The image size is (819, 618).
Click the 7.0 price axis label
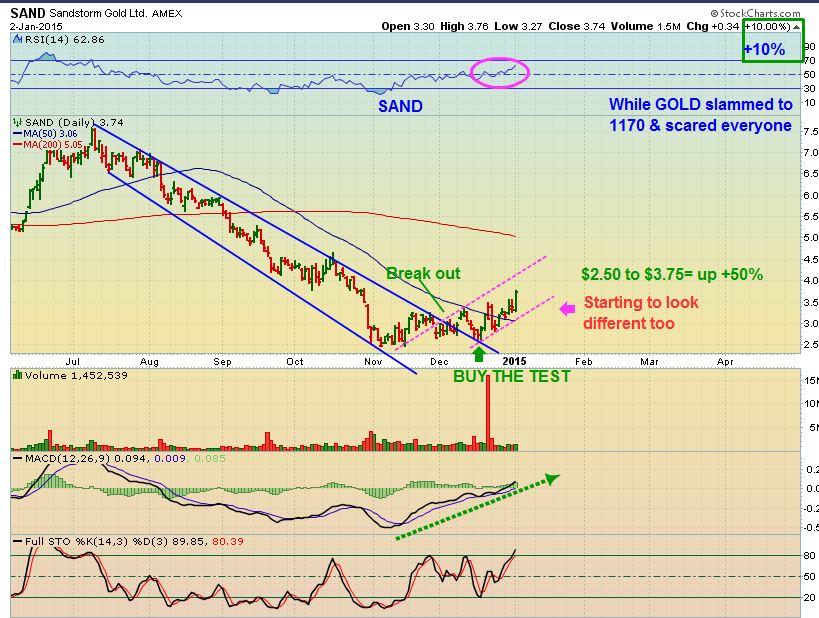click(x=810, y=153)
